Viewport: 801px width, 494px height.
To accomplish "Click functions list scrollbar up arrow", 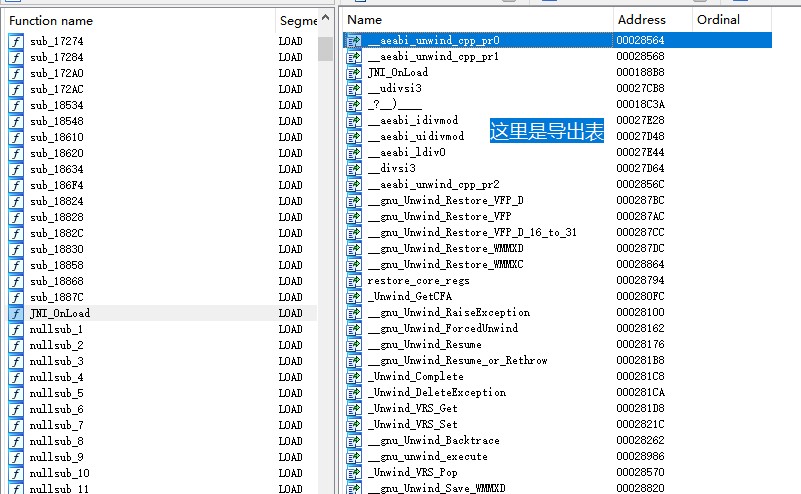I will point(325,18).
